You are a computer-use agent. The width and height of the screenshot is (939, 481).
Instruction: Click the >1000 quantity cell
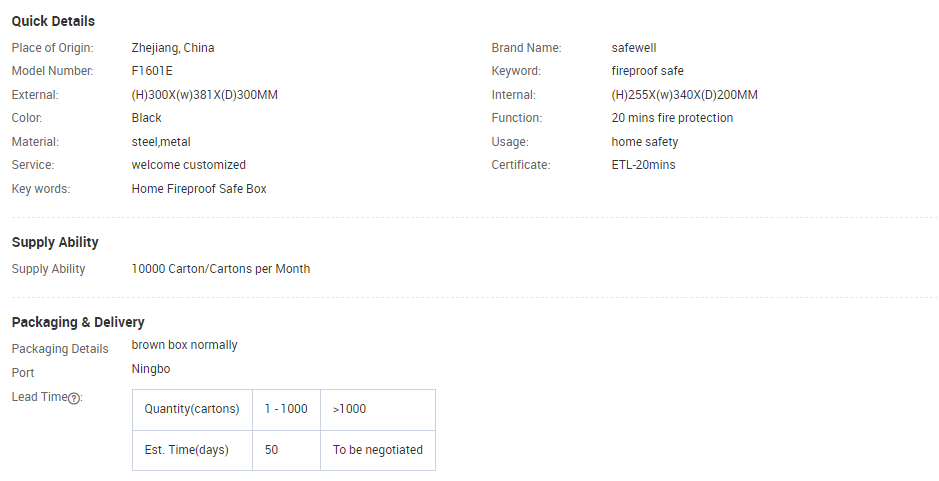(x=378, y=410)
